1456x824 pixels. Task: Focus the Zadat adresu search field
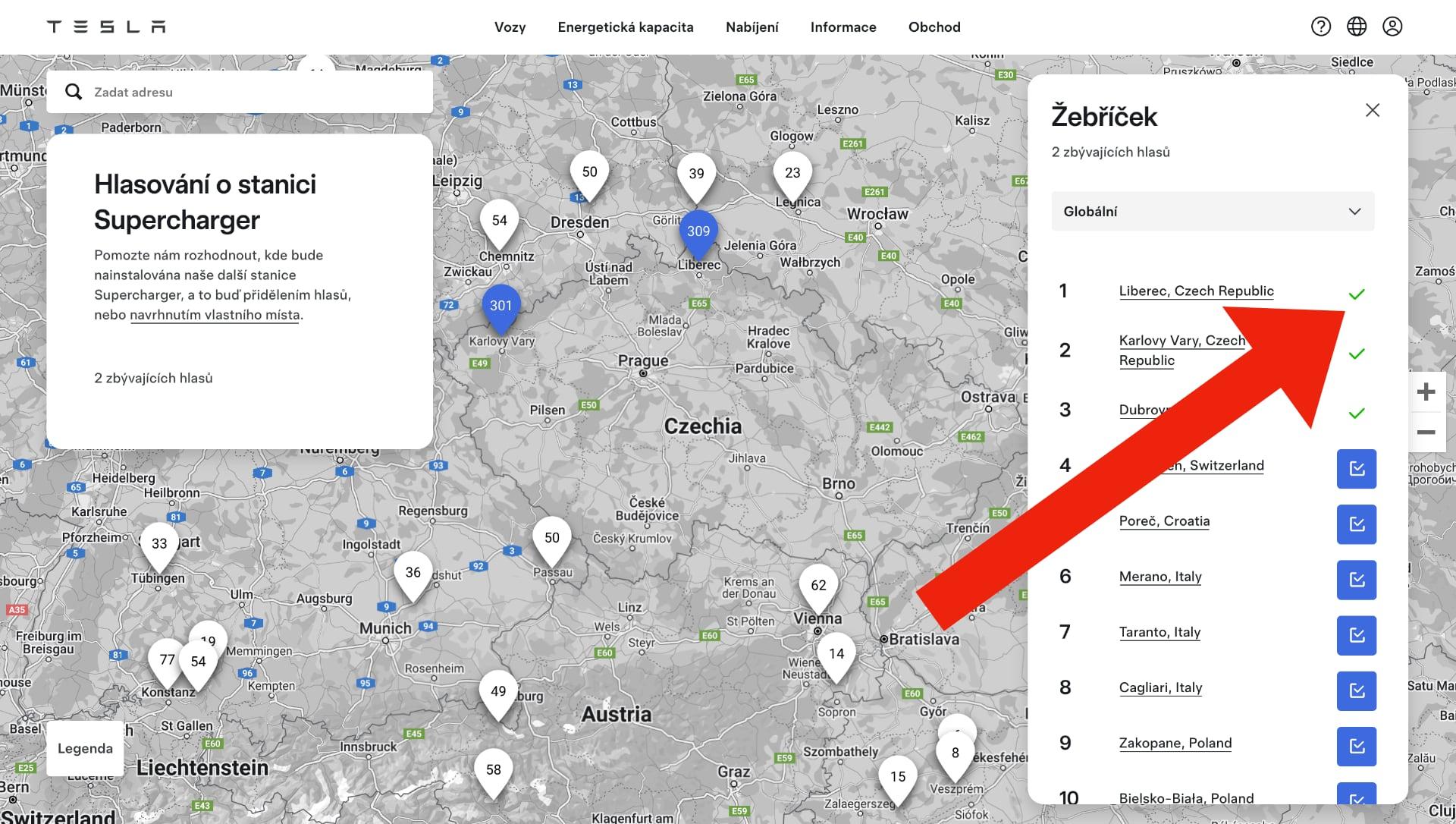coord(240,92)
